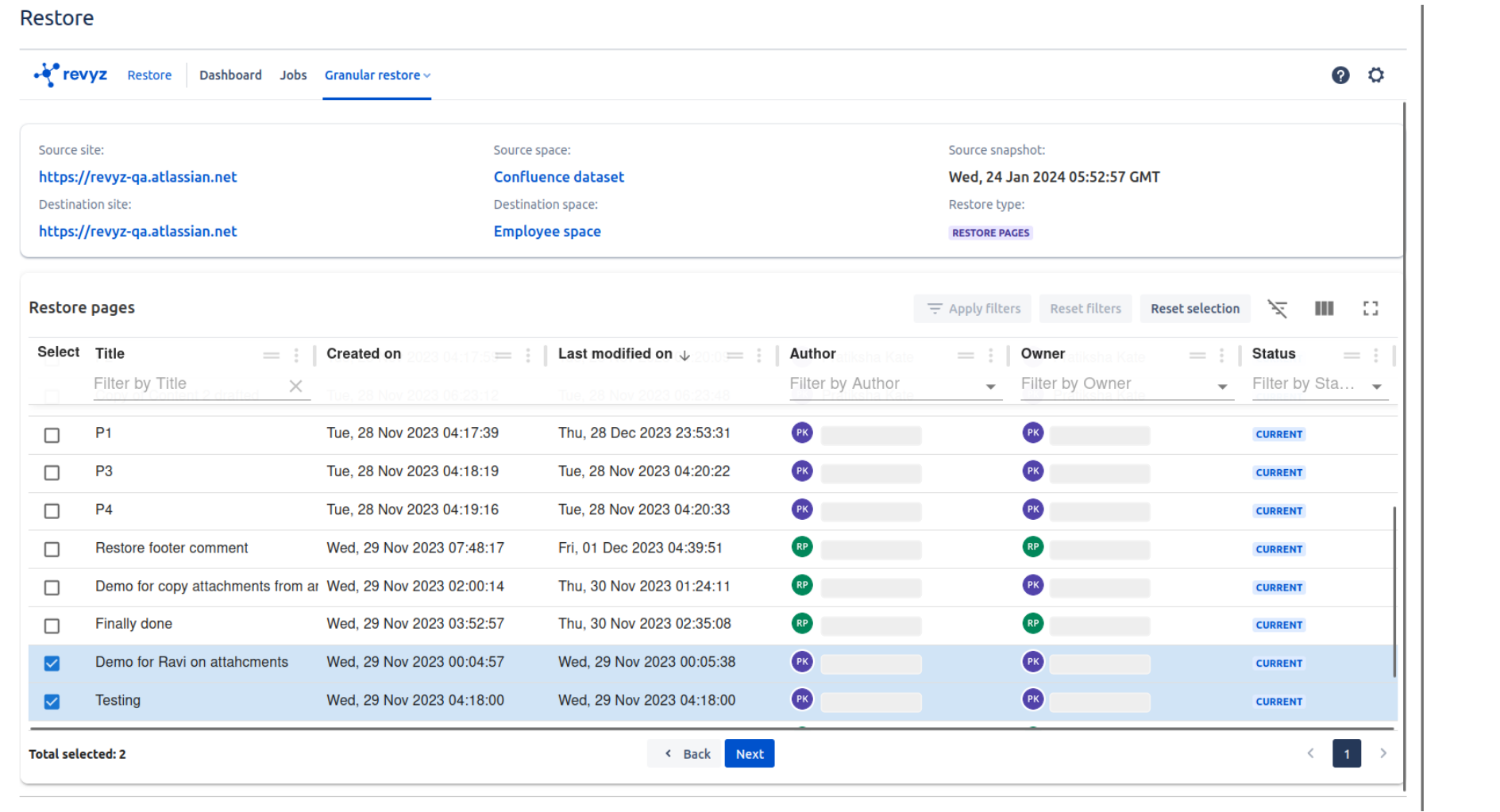Open Owner column three-dot menu

[1221, 355]
